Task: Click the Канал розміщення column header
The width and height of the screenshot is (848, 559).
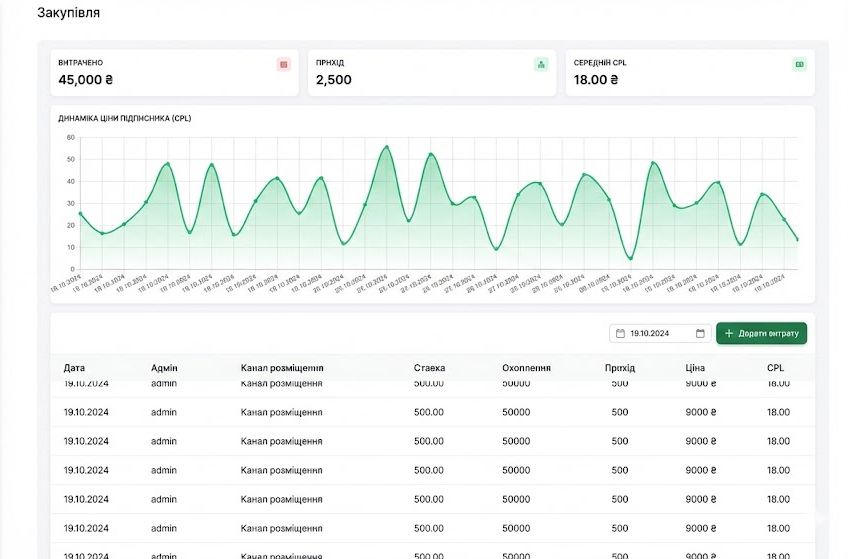Action: pyautogui.click(x=282, y=368)
